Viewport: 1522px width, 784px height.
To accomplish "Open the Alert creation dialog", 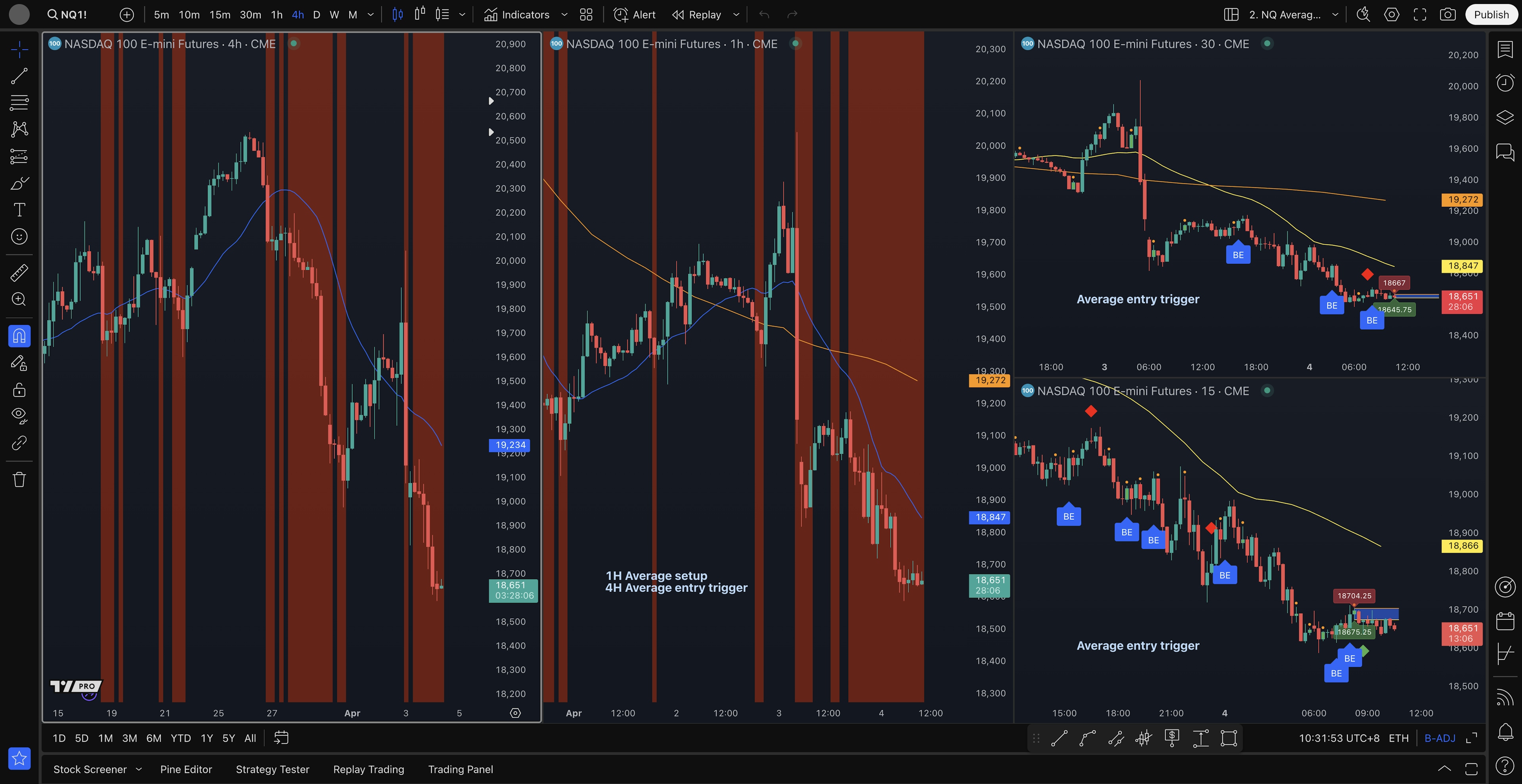I will [x=635, y=15].
